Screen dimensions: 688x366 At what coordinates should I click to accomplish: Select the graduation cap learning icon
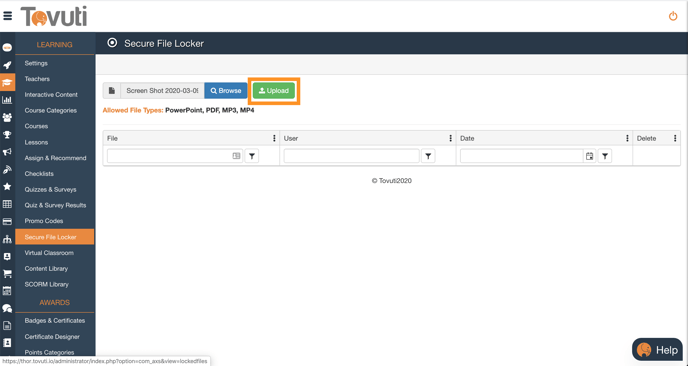(7, 83)
